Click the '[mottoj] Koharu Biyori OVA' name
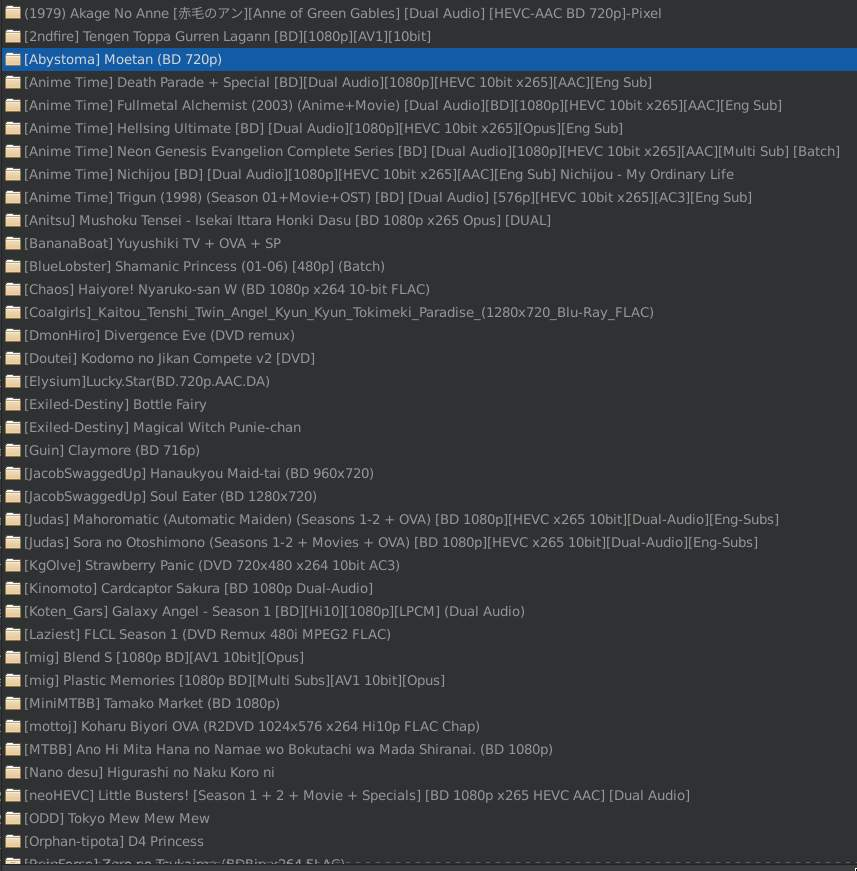 [252, 726]
